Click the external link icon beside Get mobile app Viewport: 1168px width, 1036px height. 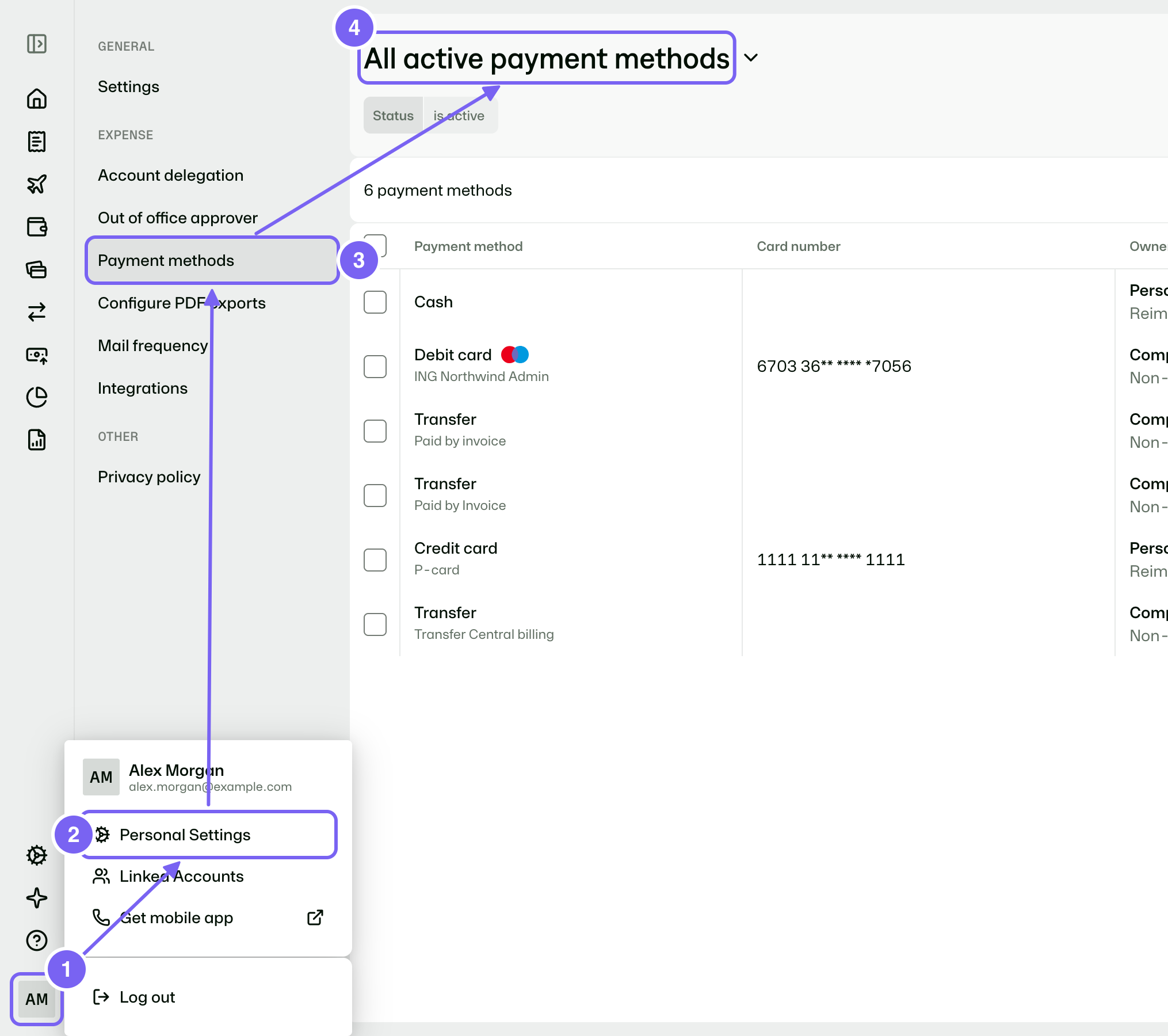click(315, 917)
